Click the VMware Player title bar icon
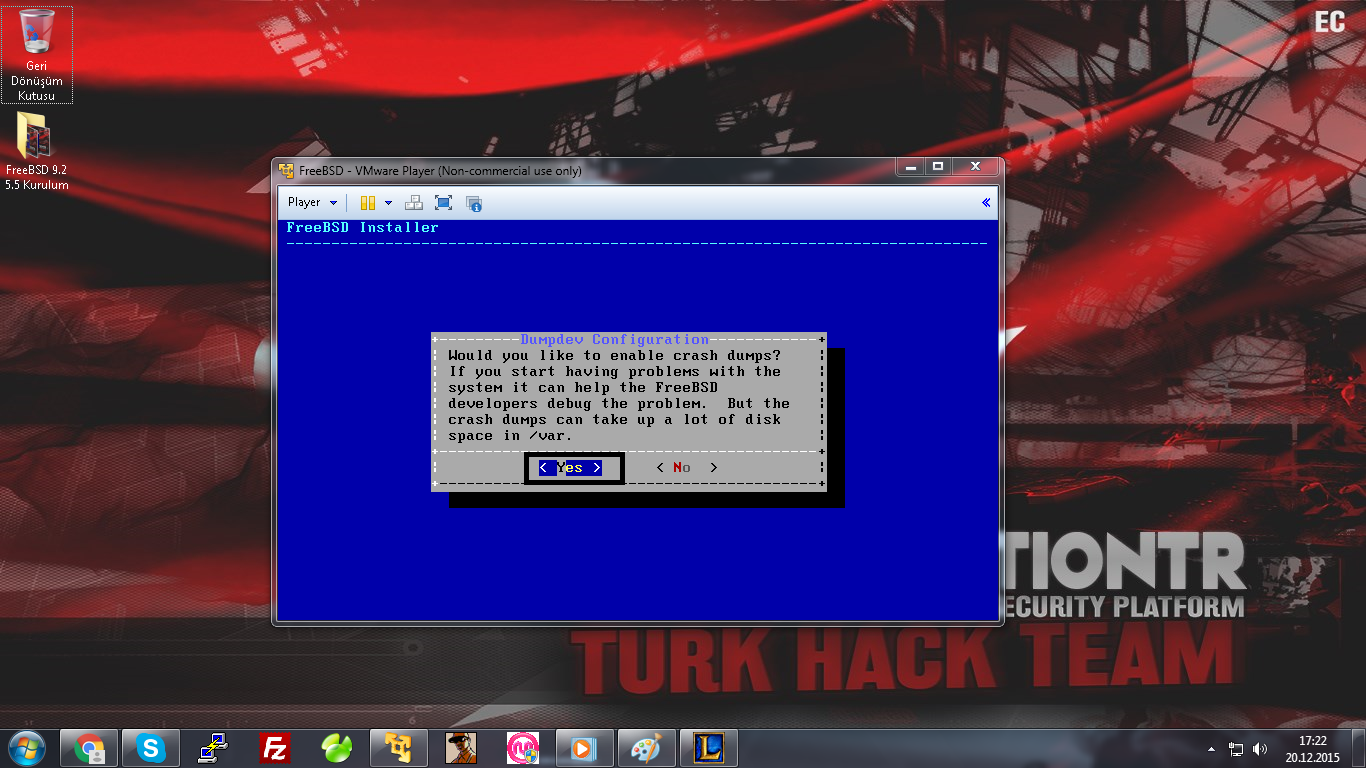Viewport: 1366px width, 768px height. click(286, 170)
